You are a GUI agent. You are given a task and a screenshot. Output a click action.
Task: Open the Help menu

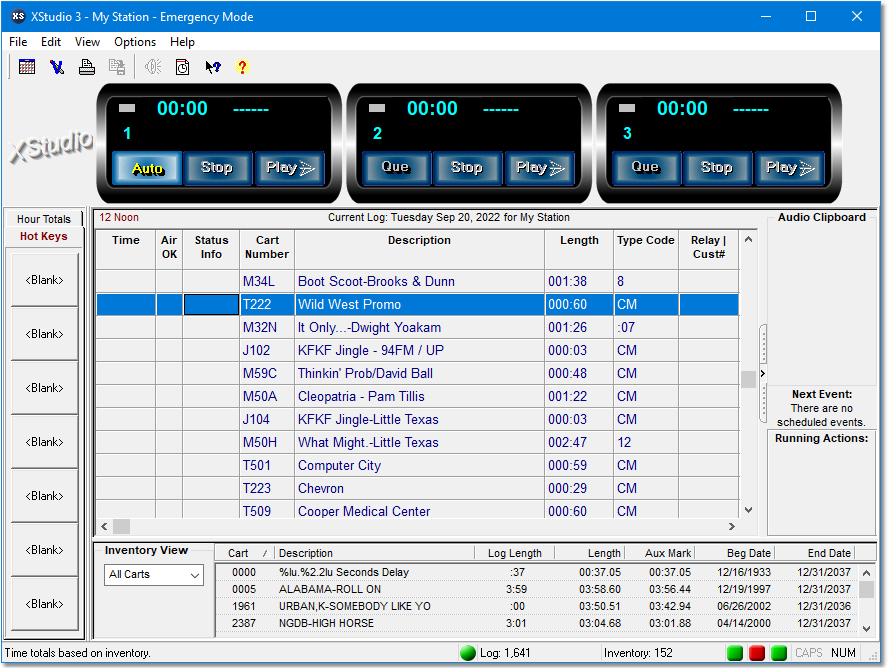(182, 42)
